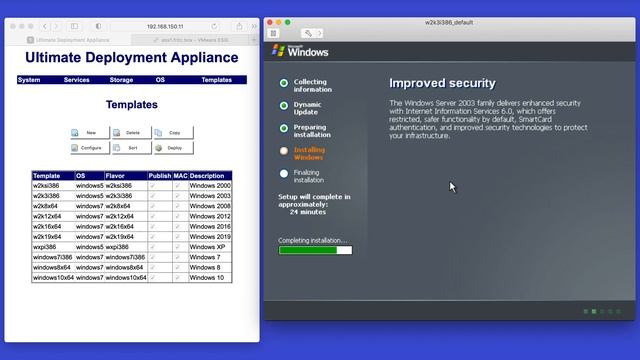
Task: Open VM settings wrench icon
Action: tap(308, 33)
